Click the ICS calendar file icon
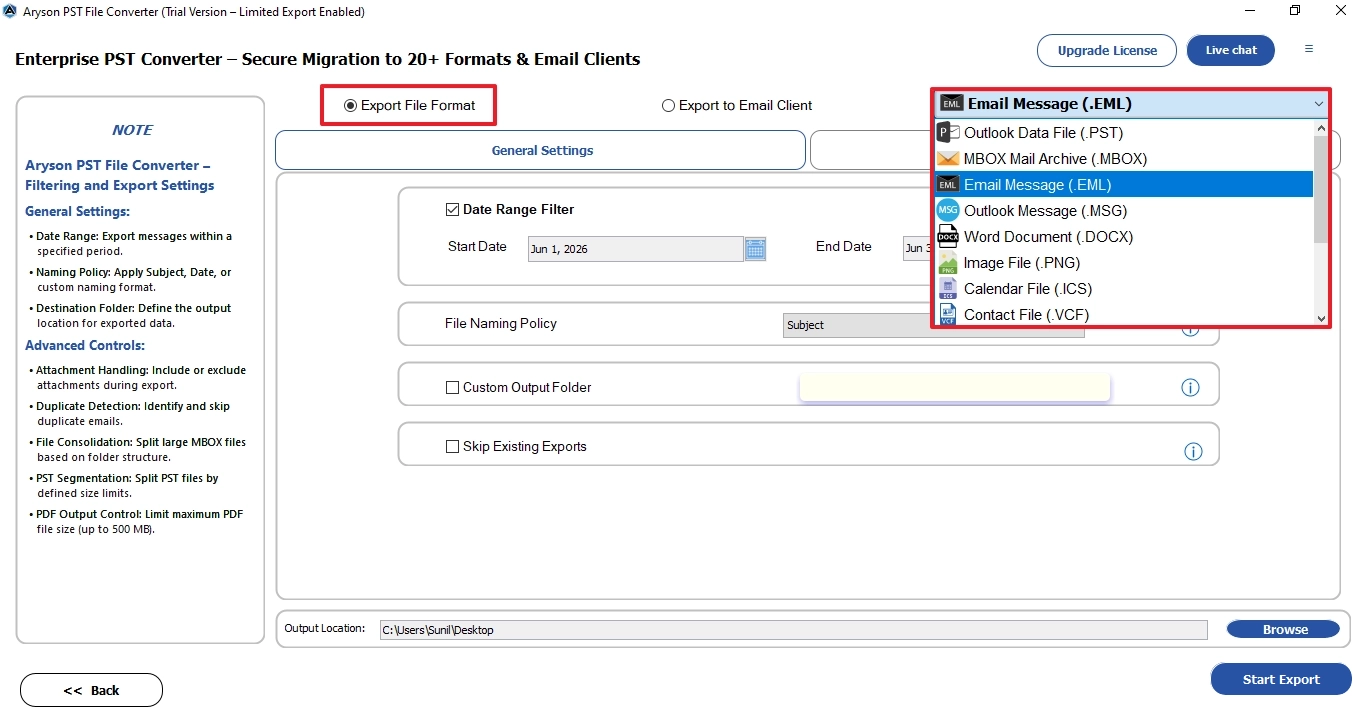The width and height of the screenshot is (1366, 728). click(947, 288)
